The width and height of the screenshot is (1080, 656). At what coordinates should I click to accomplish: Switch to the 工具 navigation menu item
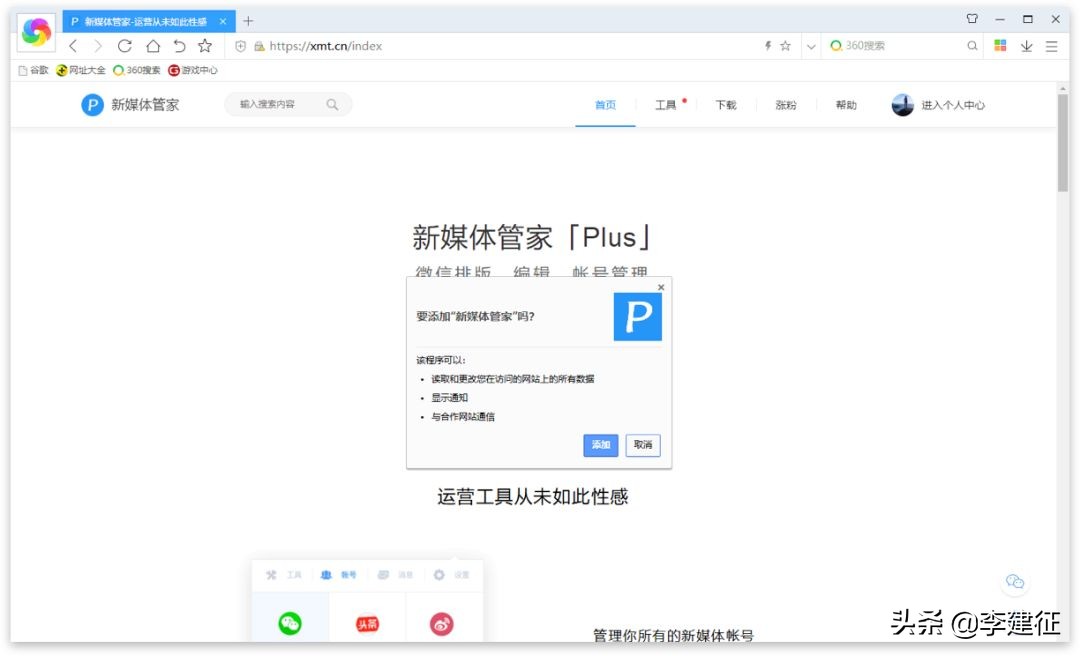(x=666, y=104)
